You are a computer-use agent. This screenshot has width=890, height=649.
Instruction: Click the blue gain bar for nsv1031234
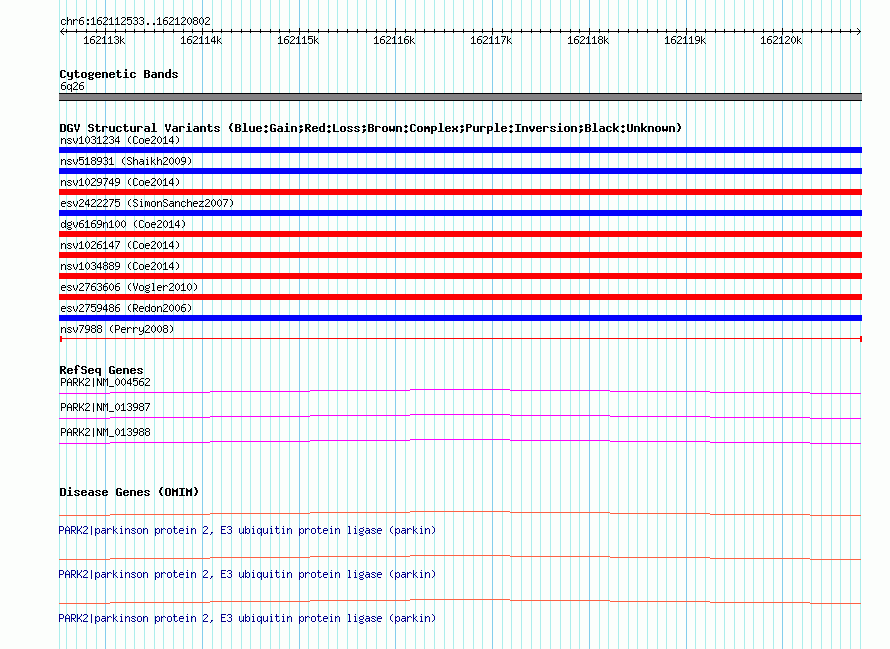click(x=460, y=150)
